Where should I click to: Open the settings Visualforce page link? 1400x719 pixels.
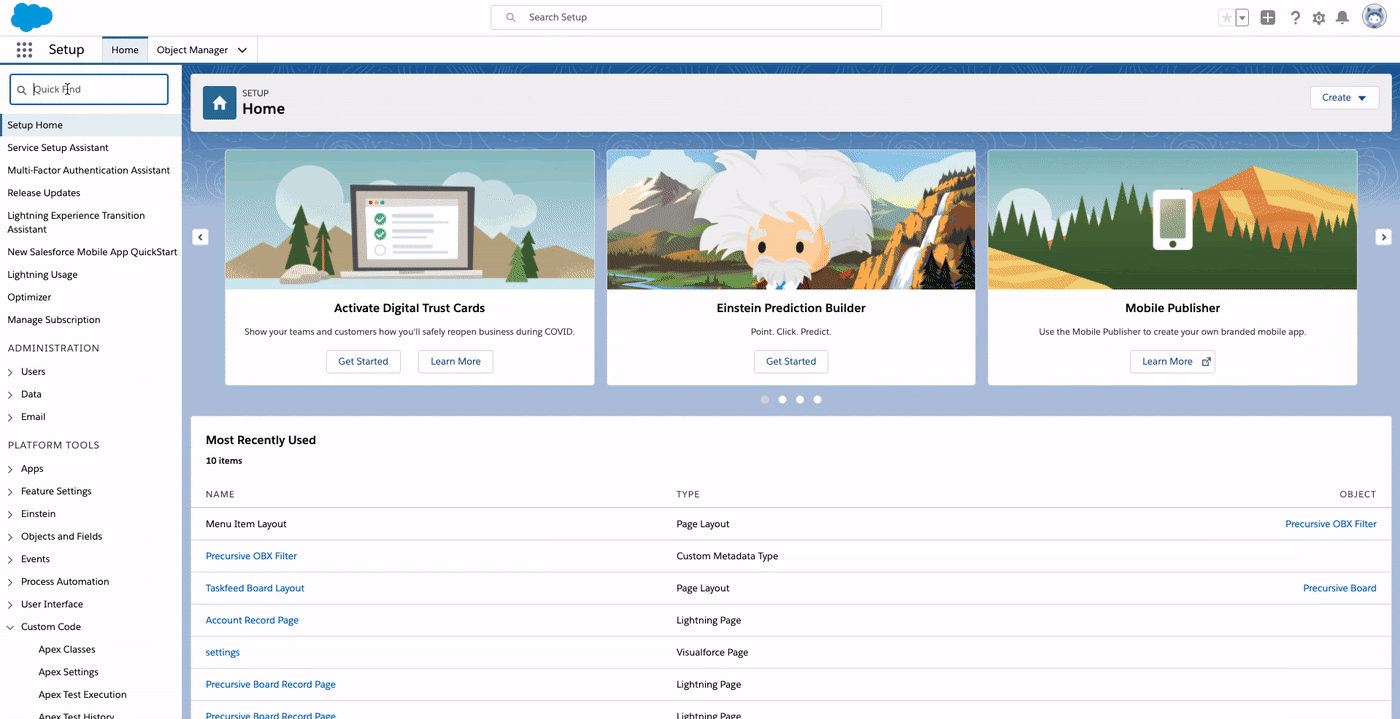tap(223, 652)
